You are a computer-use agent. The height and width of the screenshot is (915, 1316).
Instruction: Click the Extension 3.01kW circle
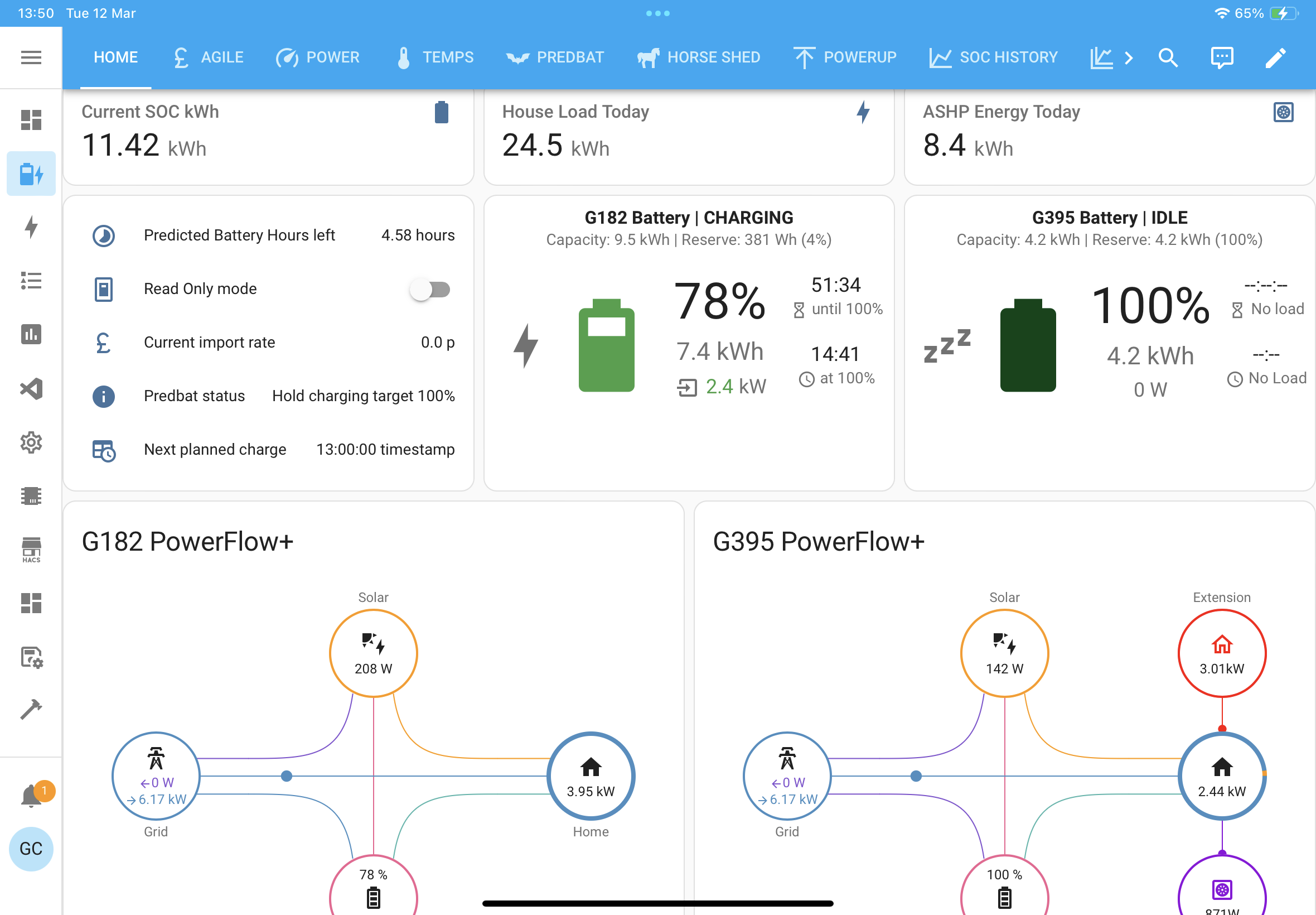click(1221, 653)
